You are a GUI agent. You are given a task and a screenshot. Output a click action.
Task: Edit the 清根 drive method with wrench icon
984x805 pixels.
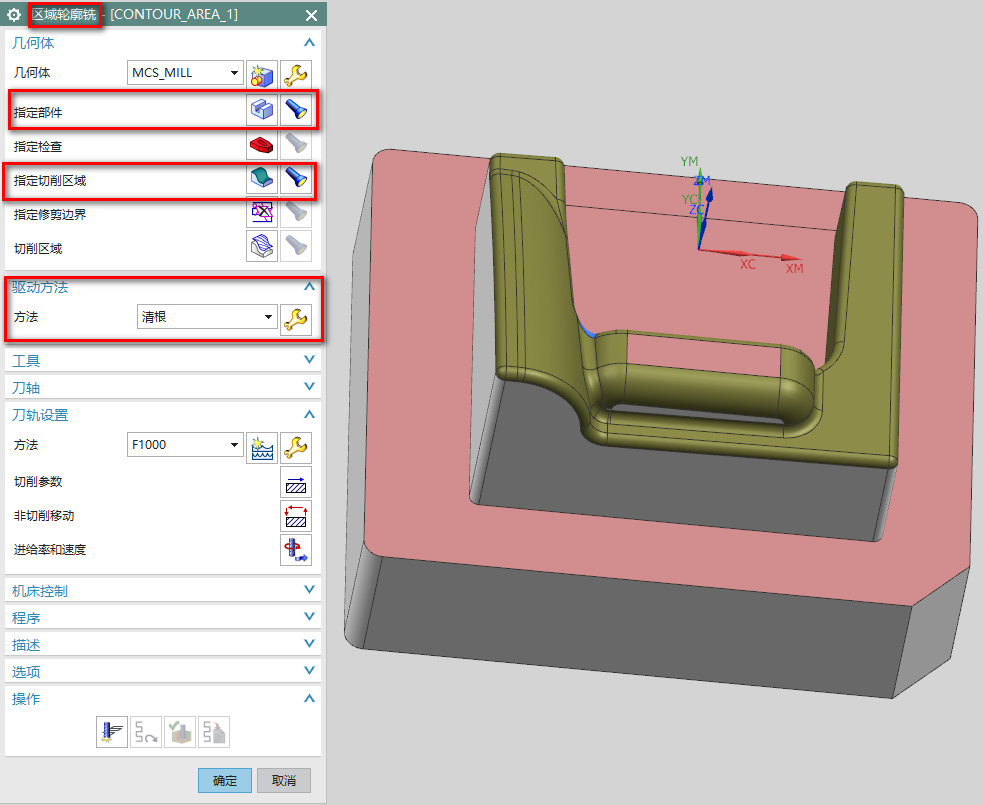pos(297,318)
